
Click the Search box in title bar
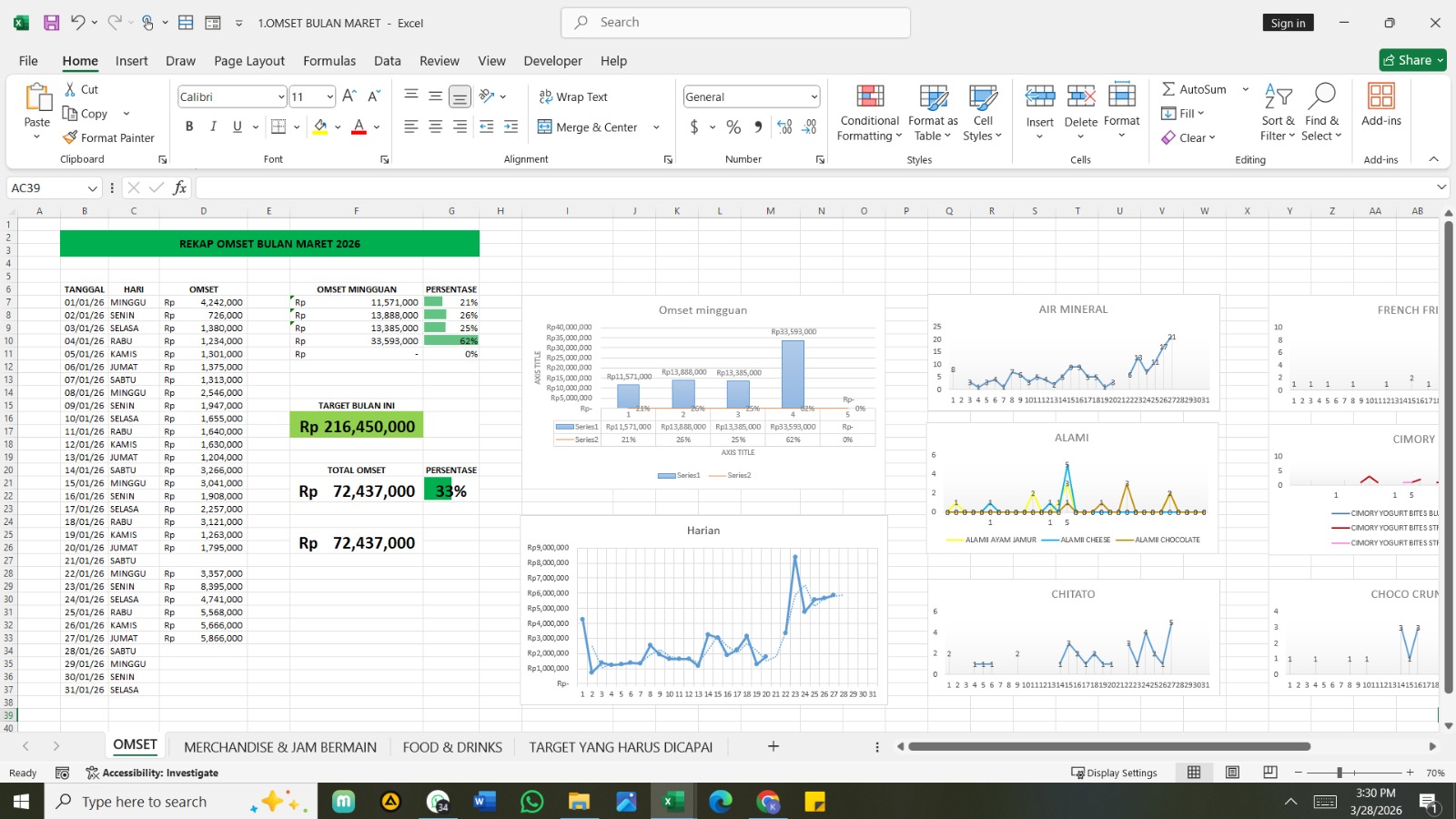coord(736,23)
